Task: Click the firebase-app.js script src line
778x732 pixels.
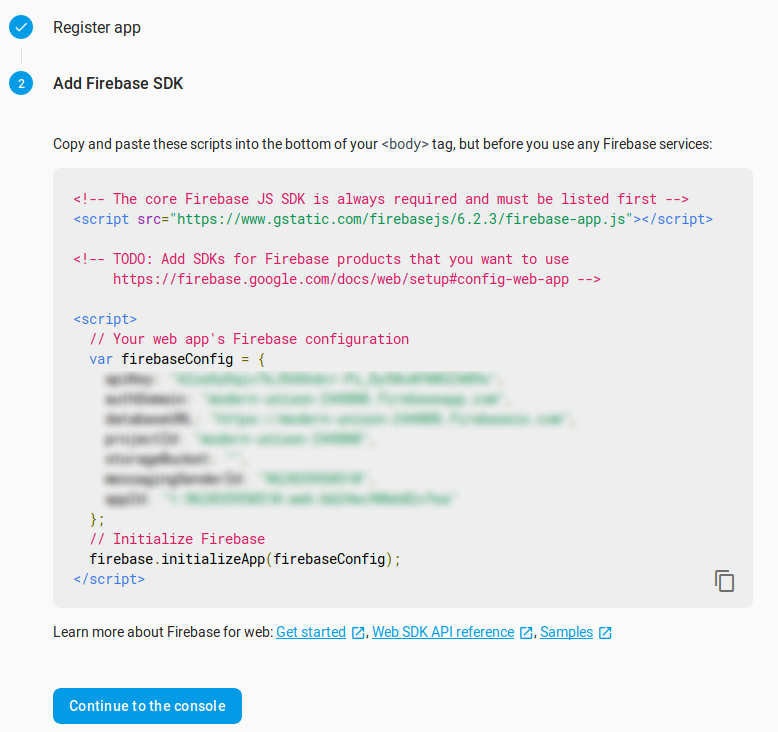Action: click(x=393, y=219)
